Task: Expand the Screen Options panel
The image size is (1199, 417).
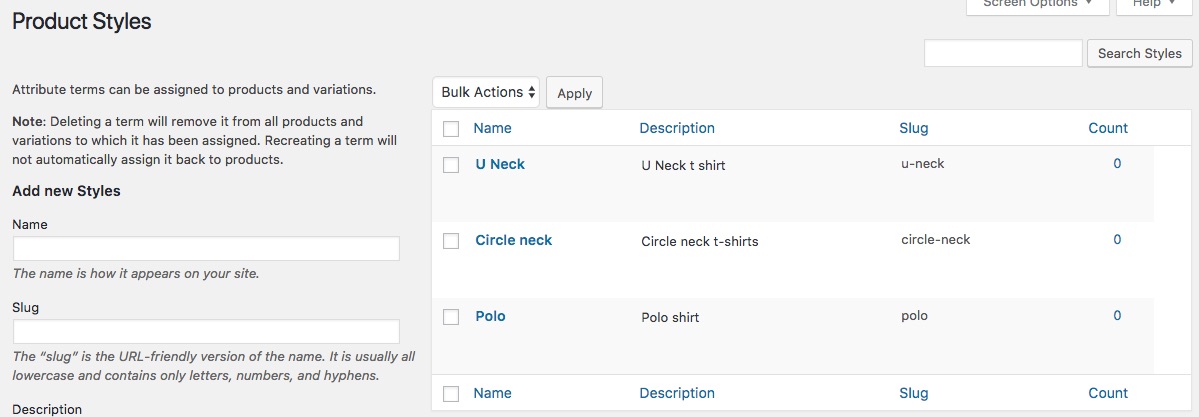Action: pyautogui.click(x=1037, y=5)
